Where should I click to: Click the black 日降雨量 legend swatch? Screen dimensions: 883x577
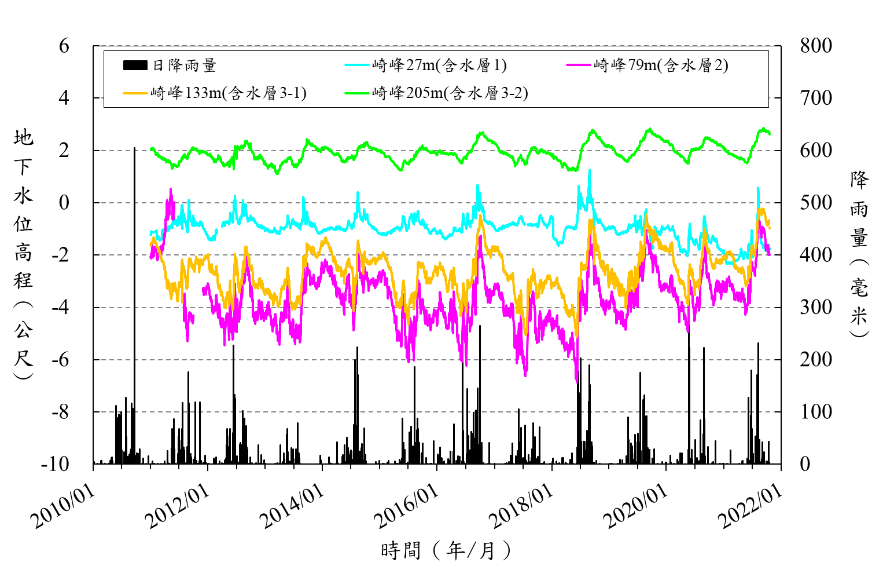(135, 66)
